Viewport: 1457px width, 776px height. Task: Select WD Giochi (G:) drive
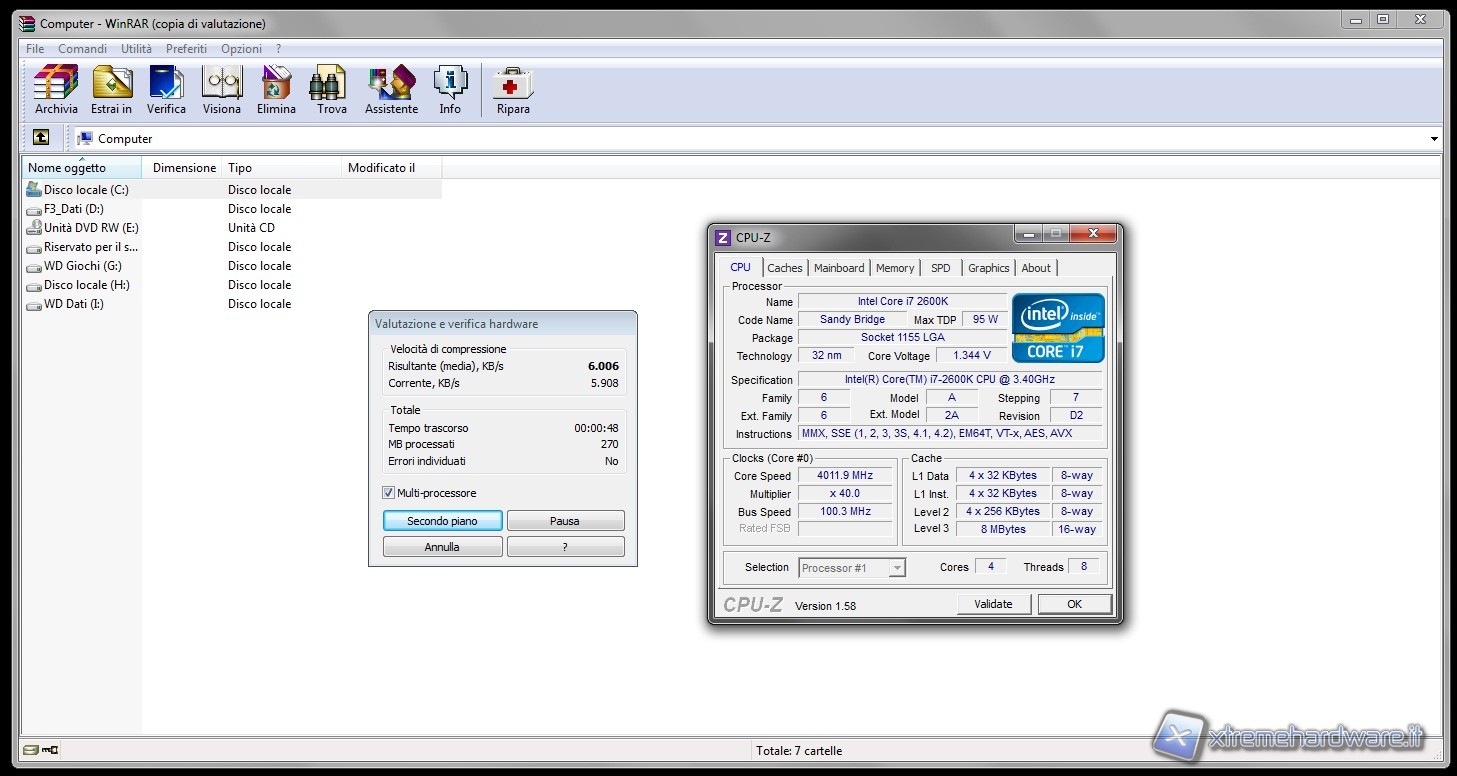click(82, 266)
